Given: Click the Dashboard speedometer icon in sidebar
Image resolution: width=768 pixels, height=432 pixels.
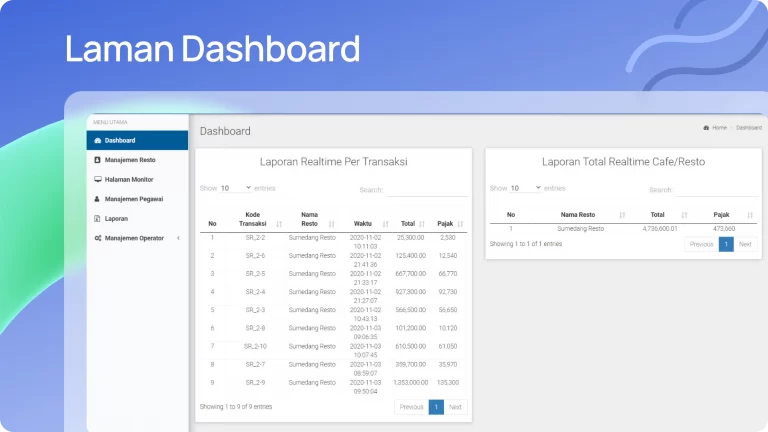Looking at the screenshot, I should point(97,141).
